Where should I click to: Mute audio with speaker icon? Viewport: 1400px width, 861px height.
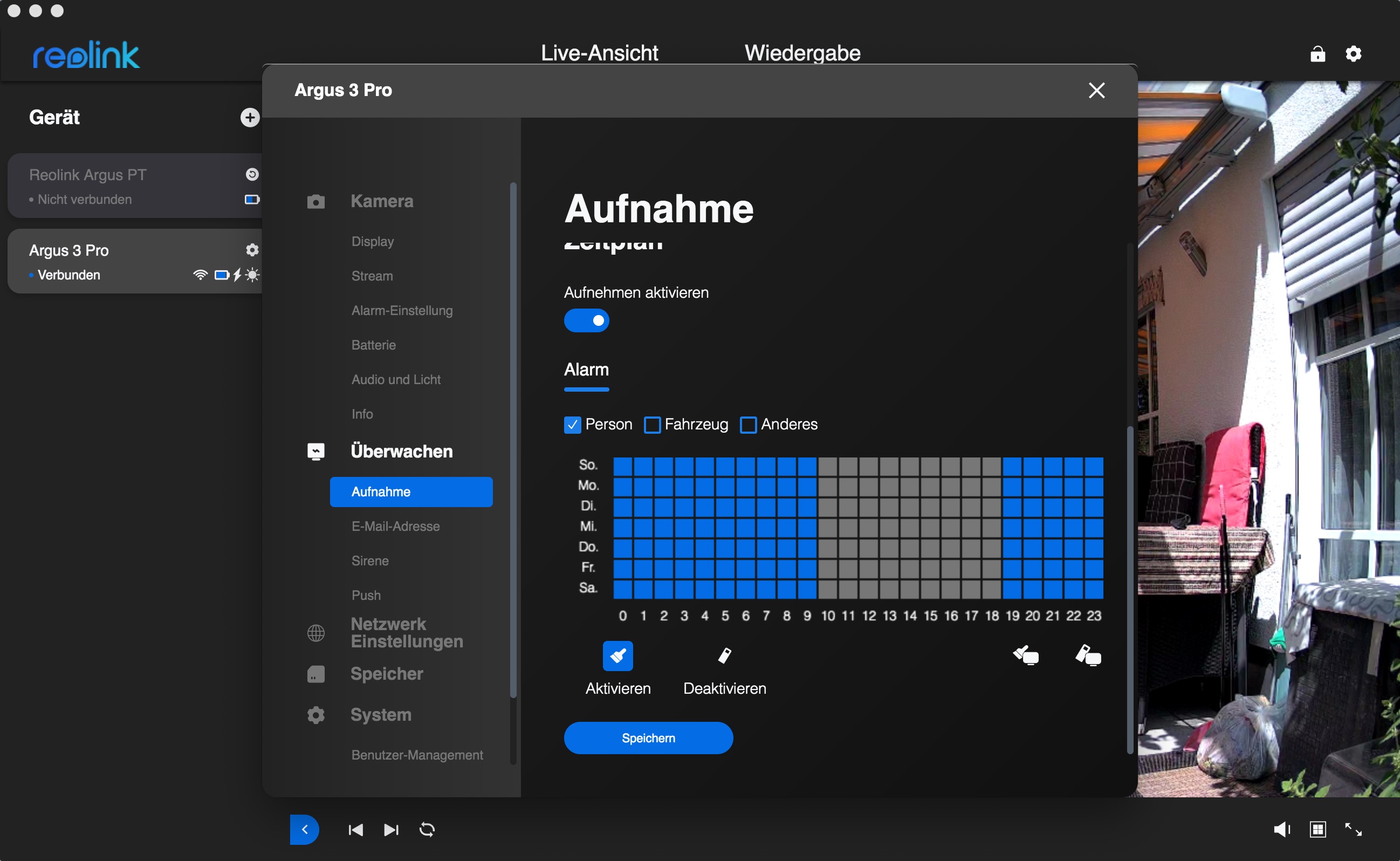click(x=1281, y=830)
